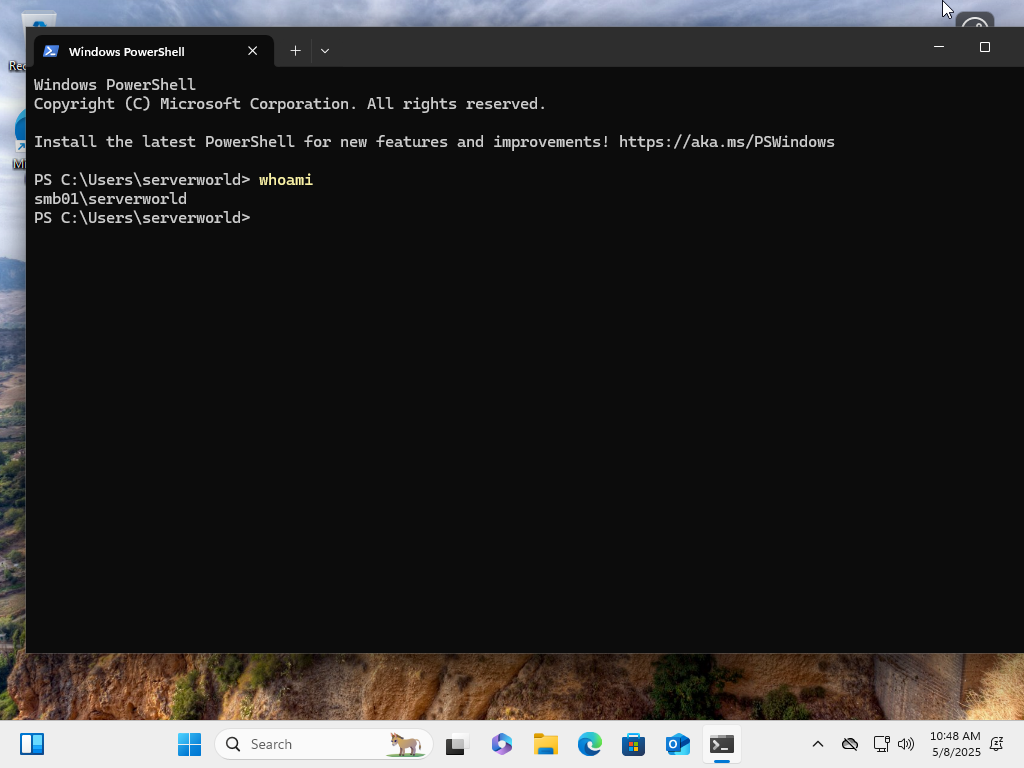This screenshot has height=768, width=1024.
Task: Click the smb01\serverworld output line
Action: point(110,199)
